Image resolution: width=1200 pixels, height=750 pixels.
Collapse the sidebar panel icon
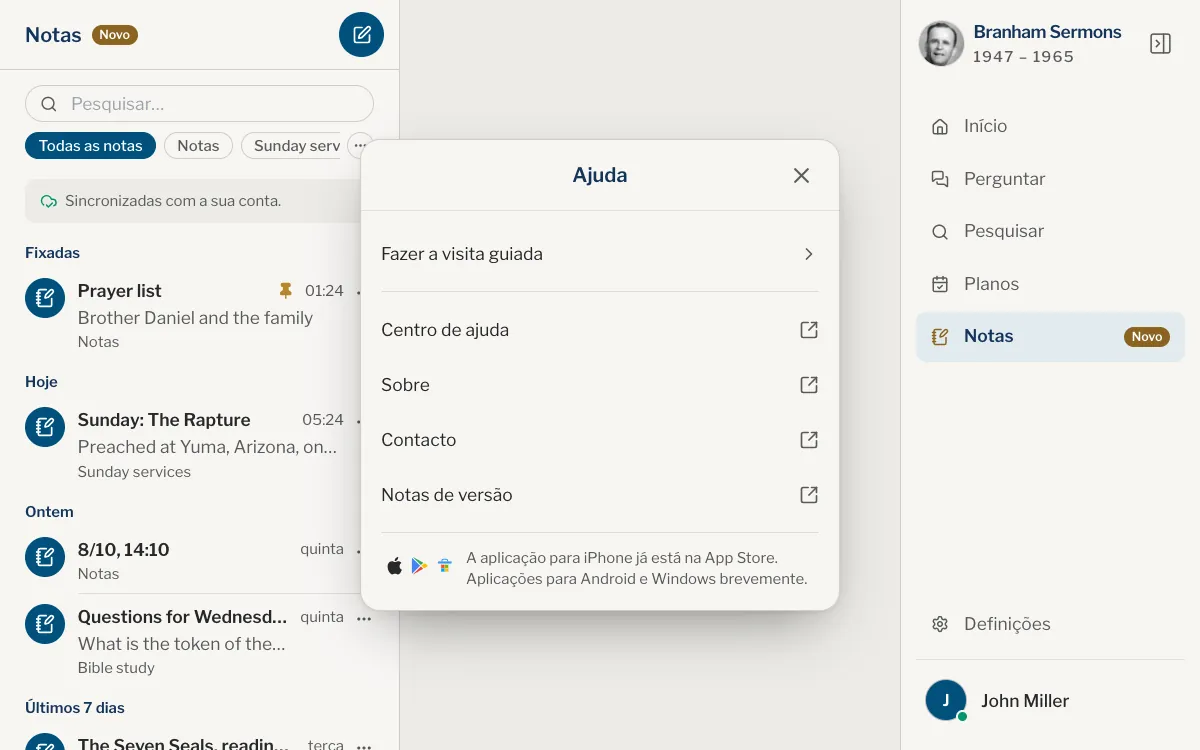[1160, 44]
